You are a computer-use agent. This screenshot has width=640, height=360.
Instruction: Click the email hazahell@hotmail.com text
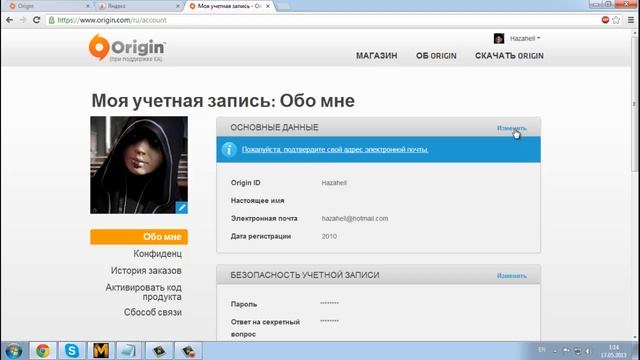click(355, 218)
